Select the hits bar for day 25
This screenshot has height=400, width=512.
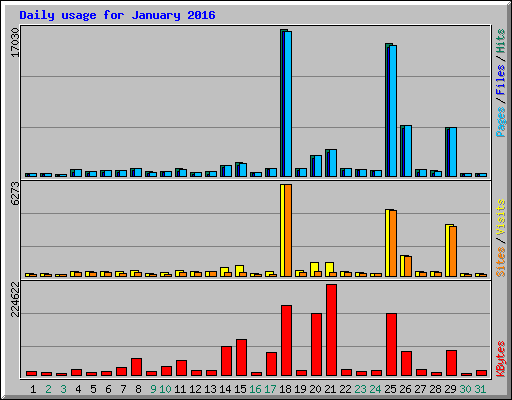pyautogui.click(x=391, y=110)
